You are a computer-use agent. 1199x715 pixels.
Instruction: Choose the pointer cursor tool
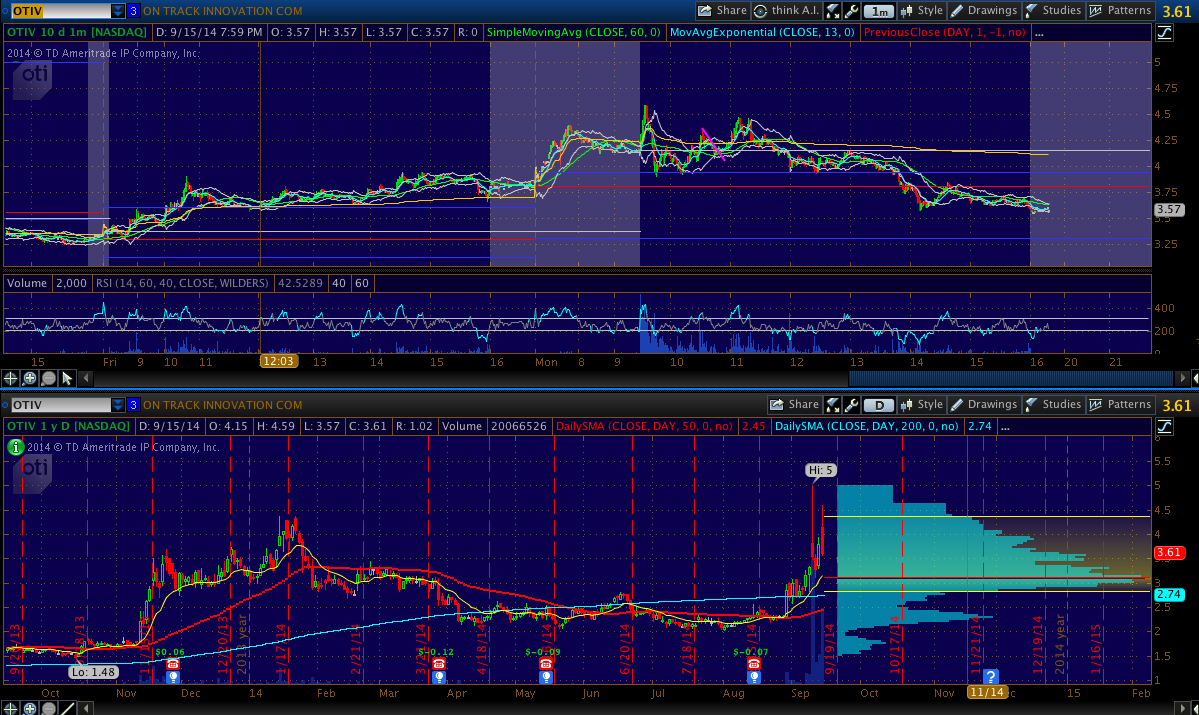67,378
